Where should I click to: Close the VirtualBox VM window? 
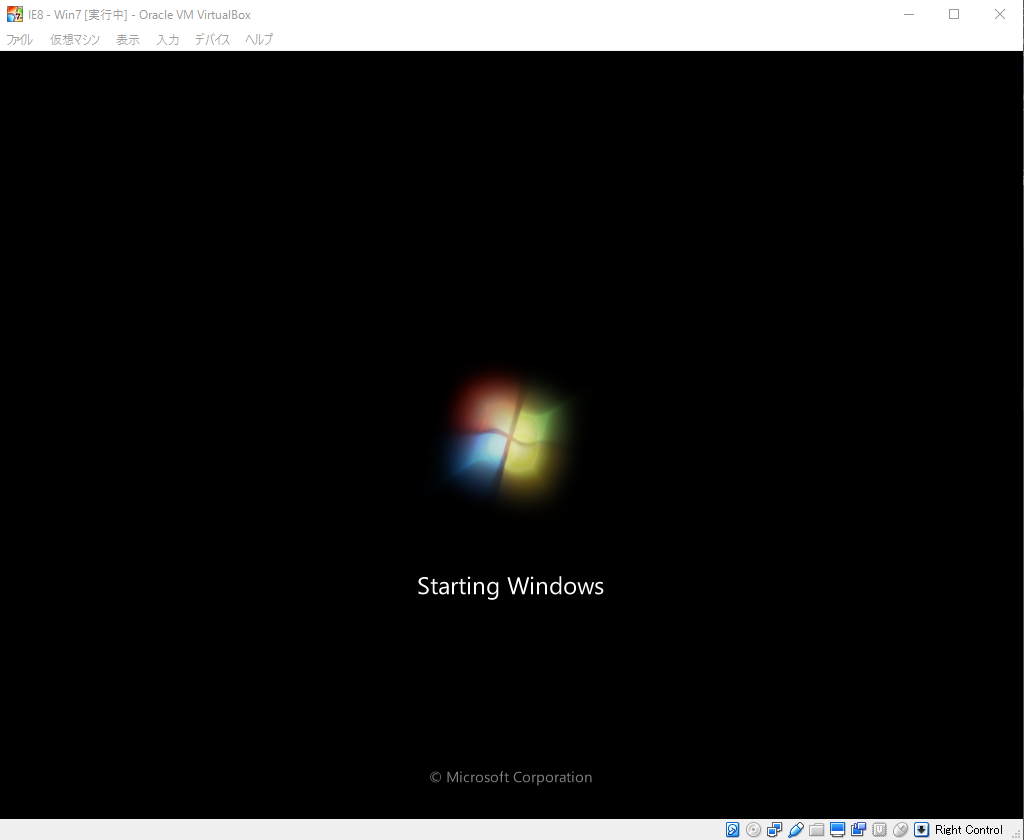tap(1000, 14)
